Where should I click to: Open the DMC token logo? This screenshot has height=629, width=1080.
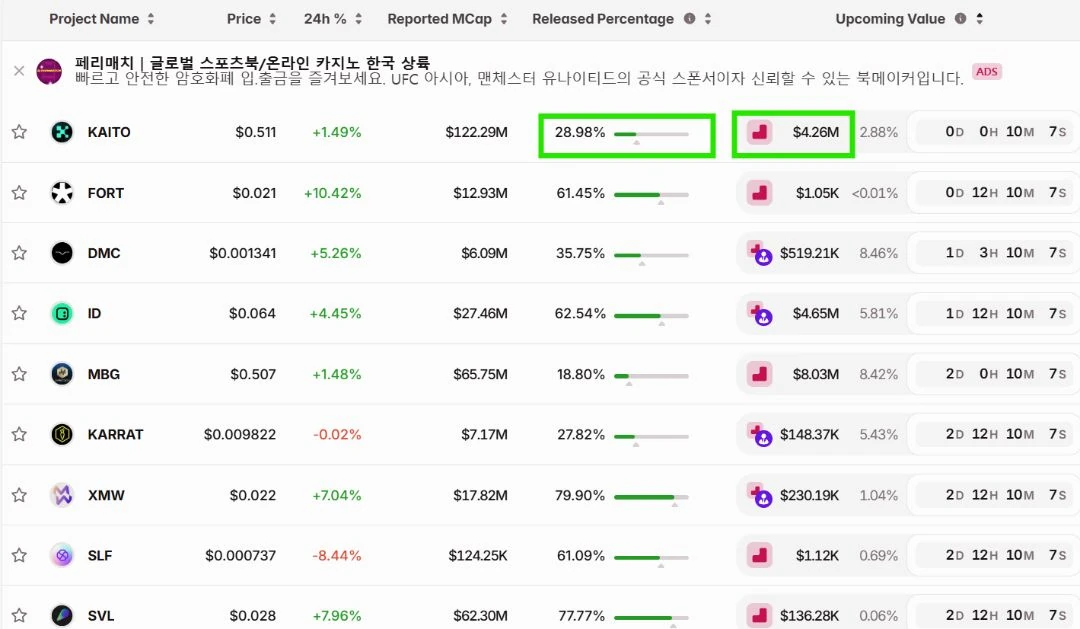[x=62, y=253]
